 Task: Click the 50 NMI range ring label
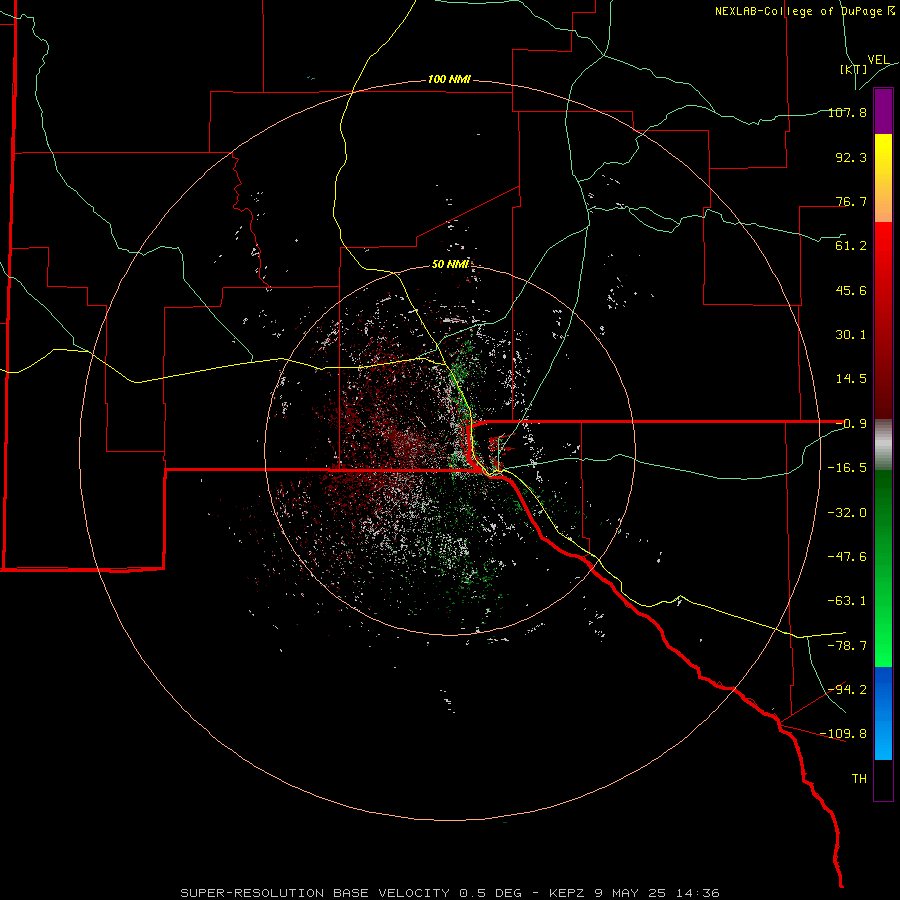tap(450, 264)
